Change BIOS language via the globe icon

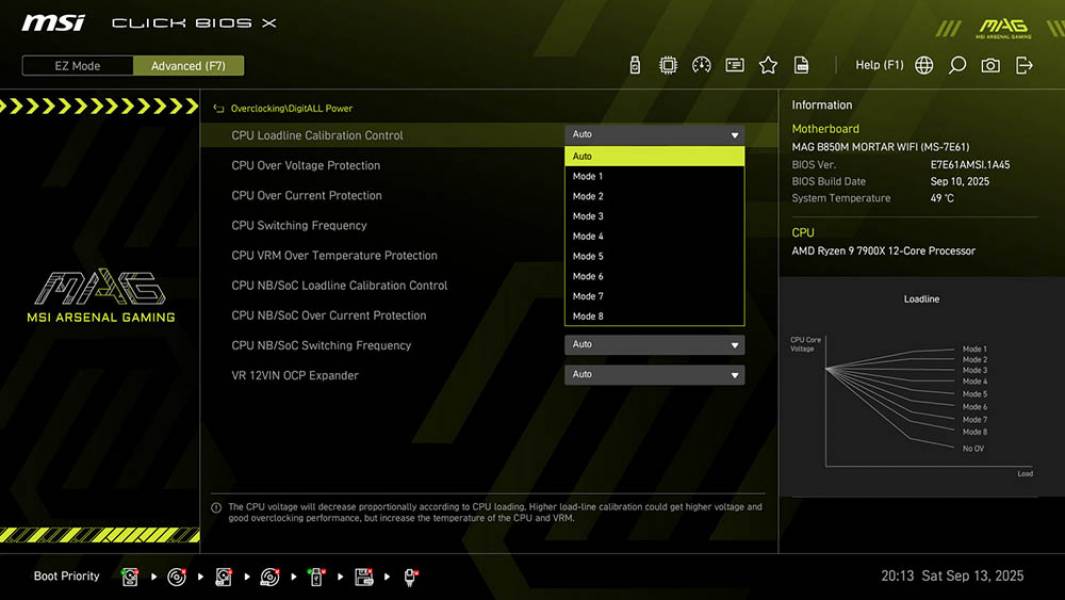pos(924,64)
